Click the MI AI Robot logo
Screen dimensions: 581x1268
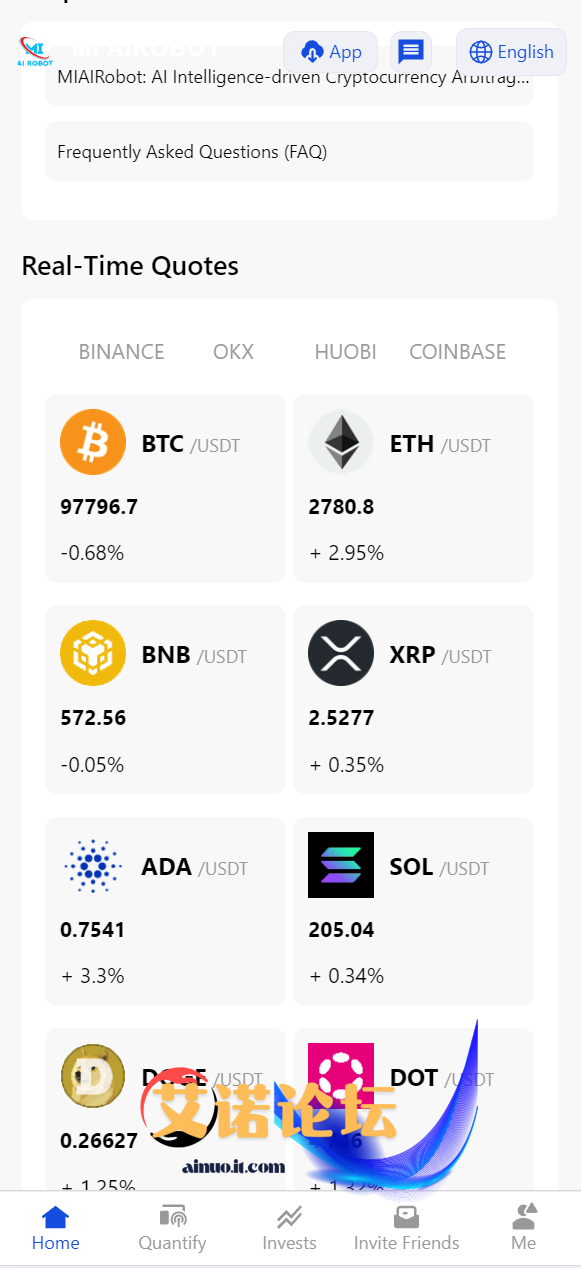point(35,52)
